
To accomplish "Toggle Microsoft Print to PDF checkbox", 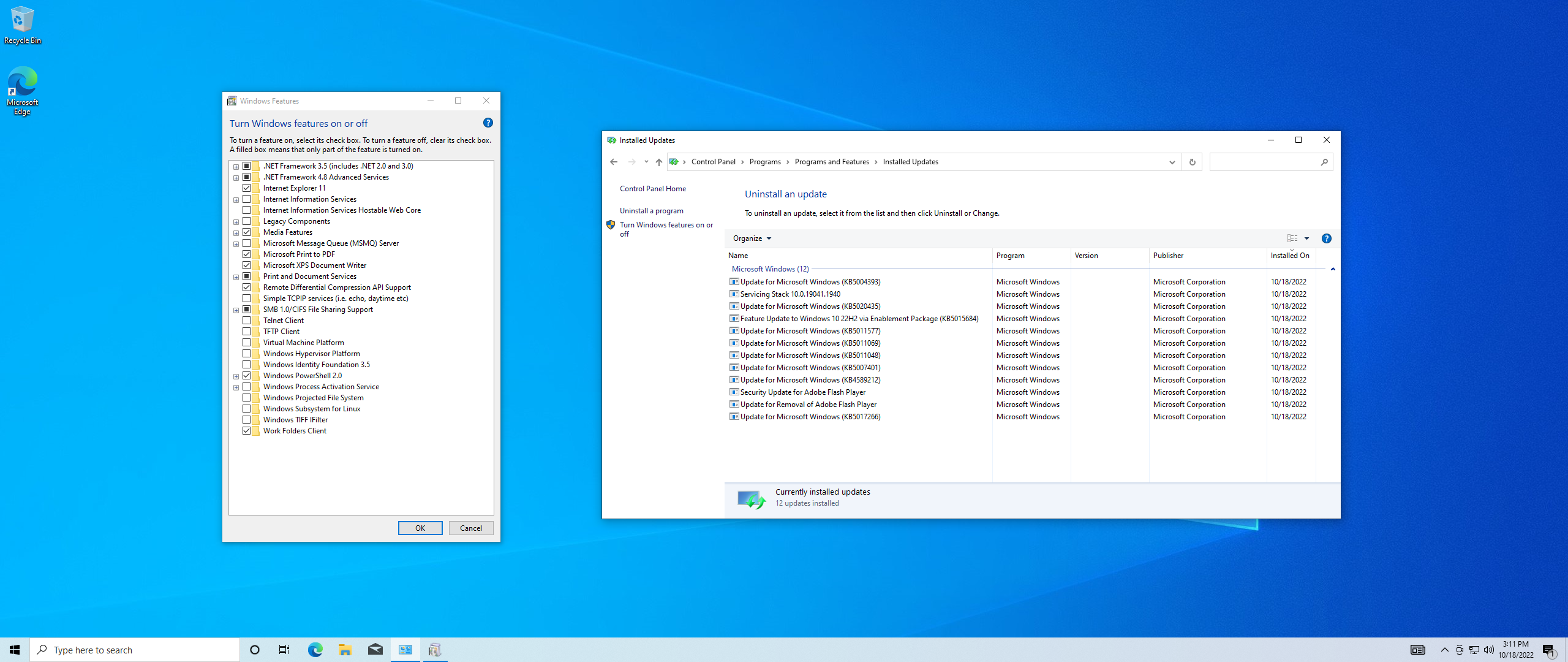I will coord(246,254).
